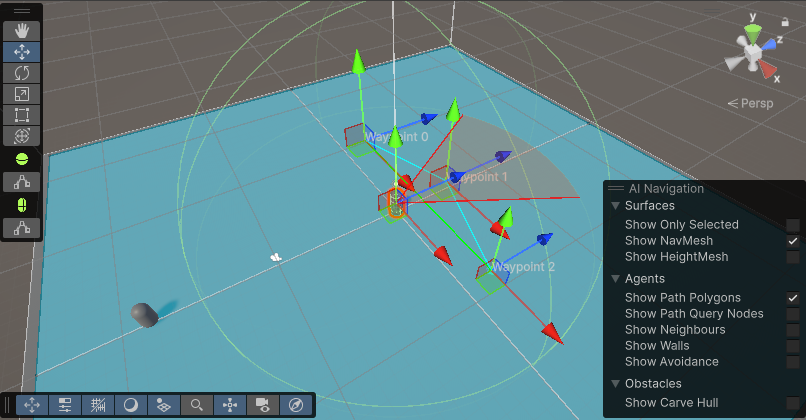Click the Show Avoidance label
806x420 pixels.
[671, 361]
